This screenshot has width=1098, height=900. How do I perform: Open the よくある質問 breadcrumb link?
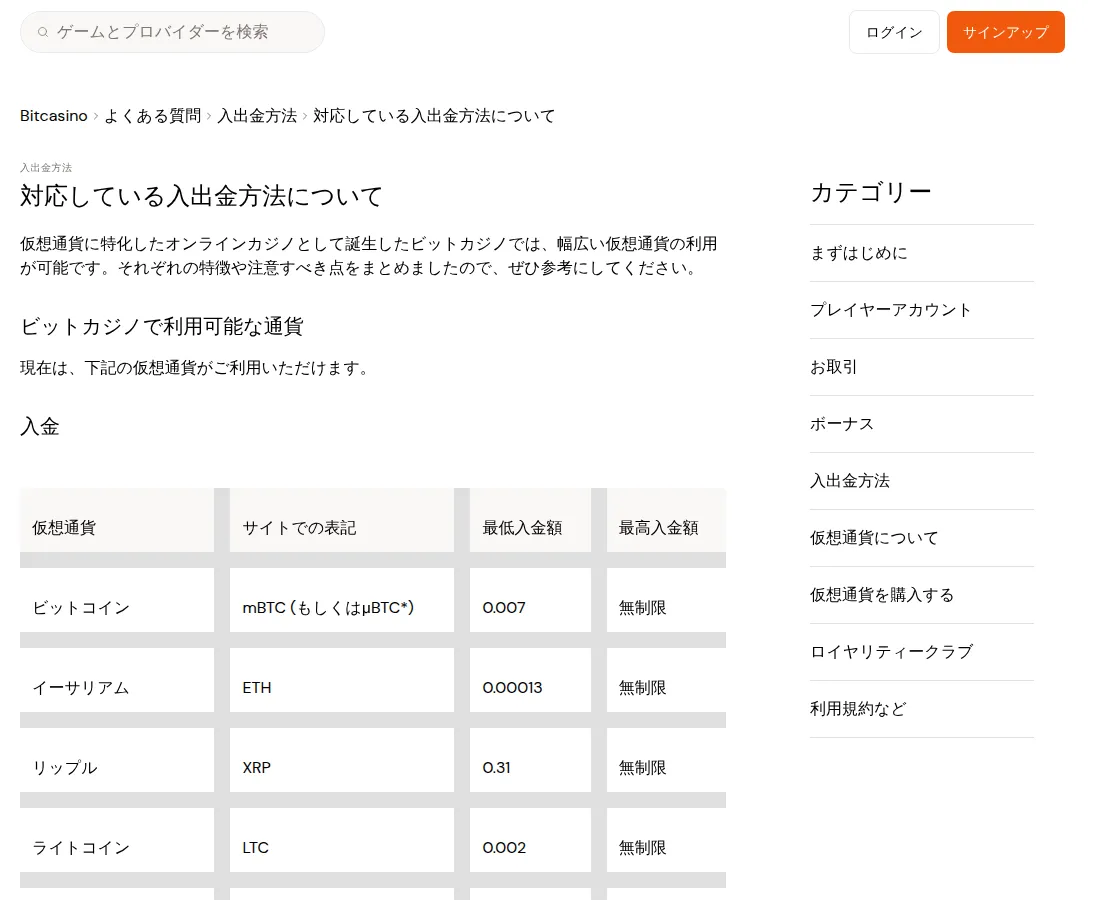coord(153,116)
